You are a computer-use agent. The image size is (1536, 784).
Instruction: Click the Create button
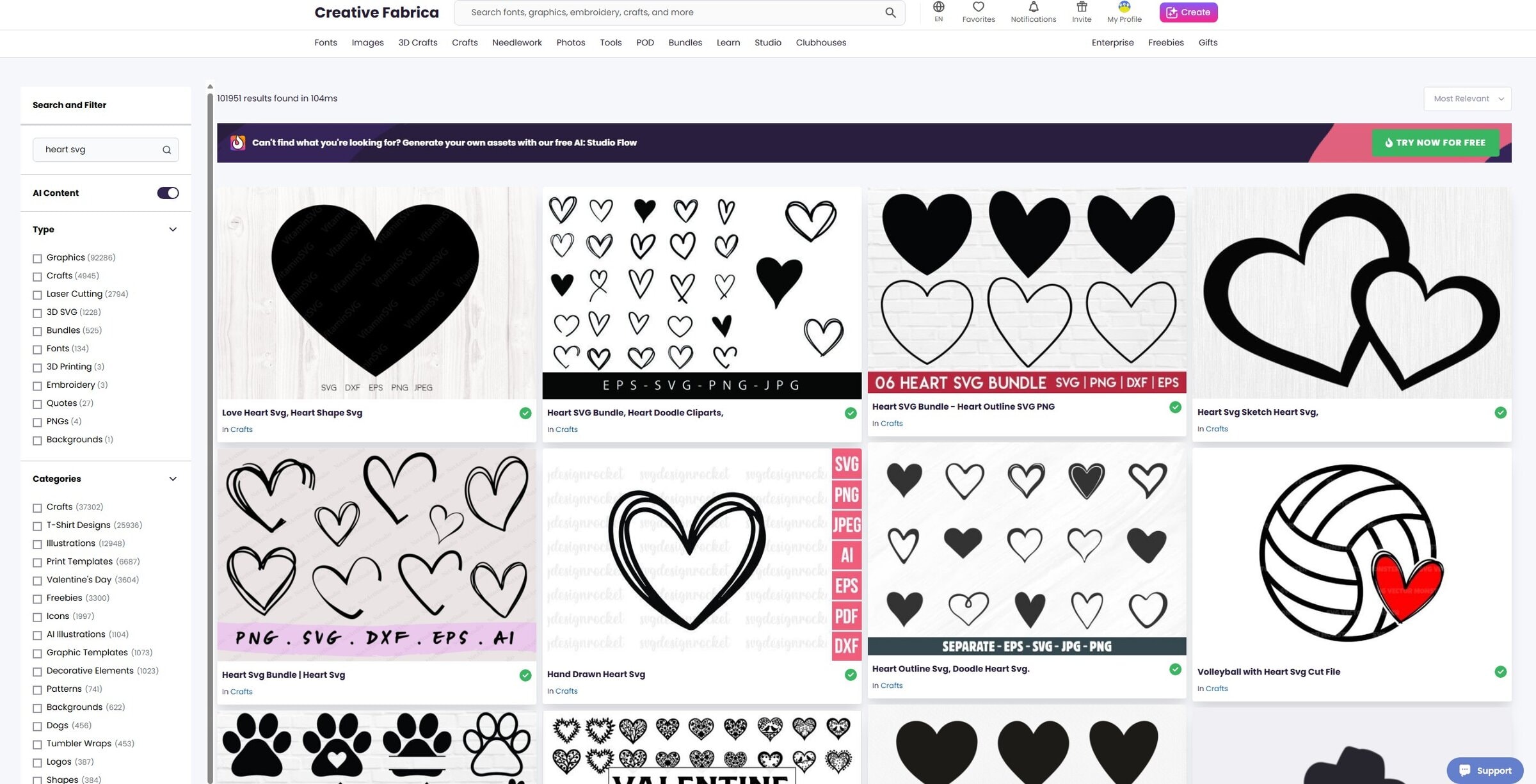click(x=1188, y=12)
